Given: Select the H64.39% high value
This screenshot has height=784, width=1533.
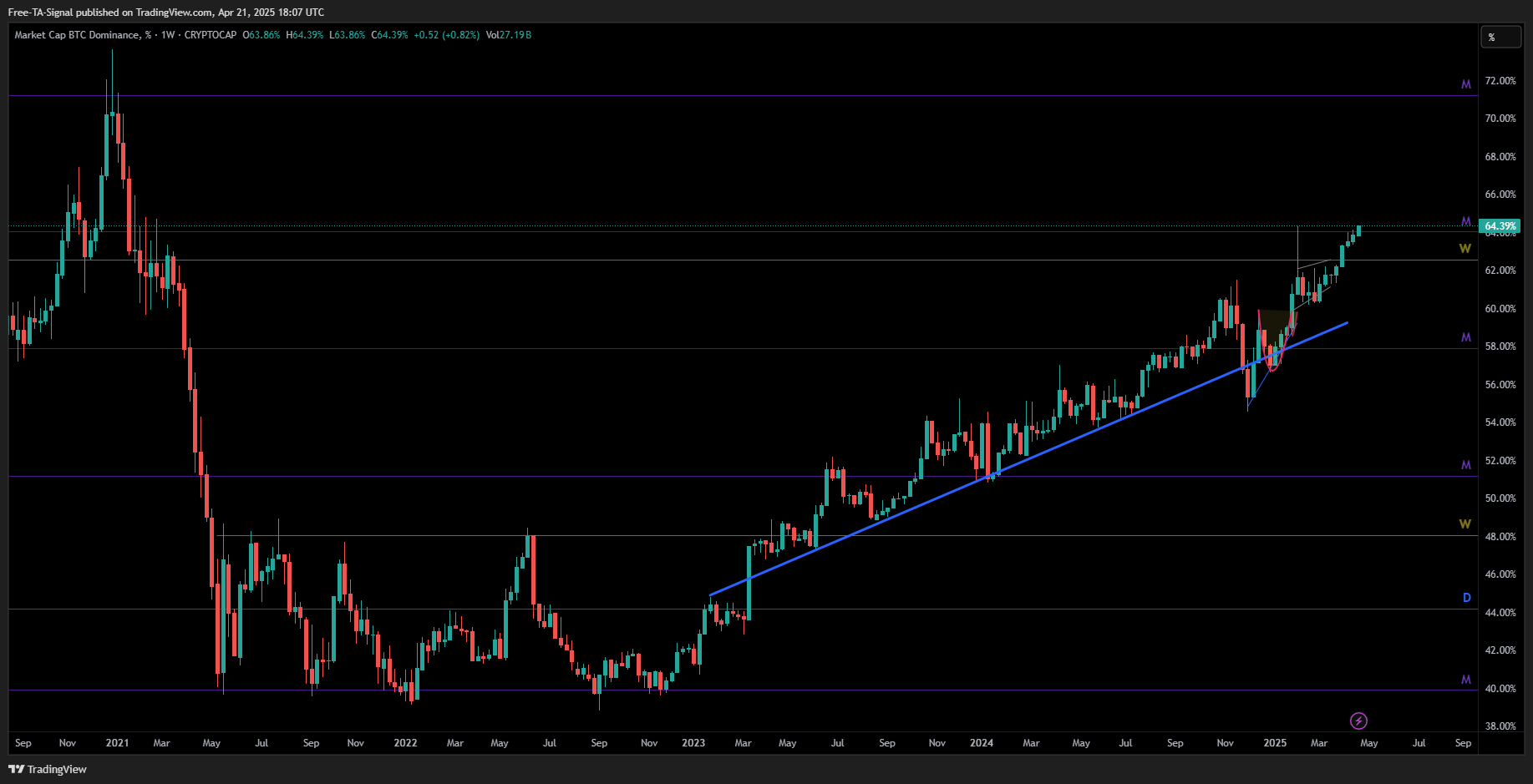Looking at the screenshot, I should 305,35.
